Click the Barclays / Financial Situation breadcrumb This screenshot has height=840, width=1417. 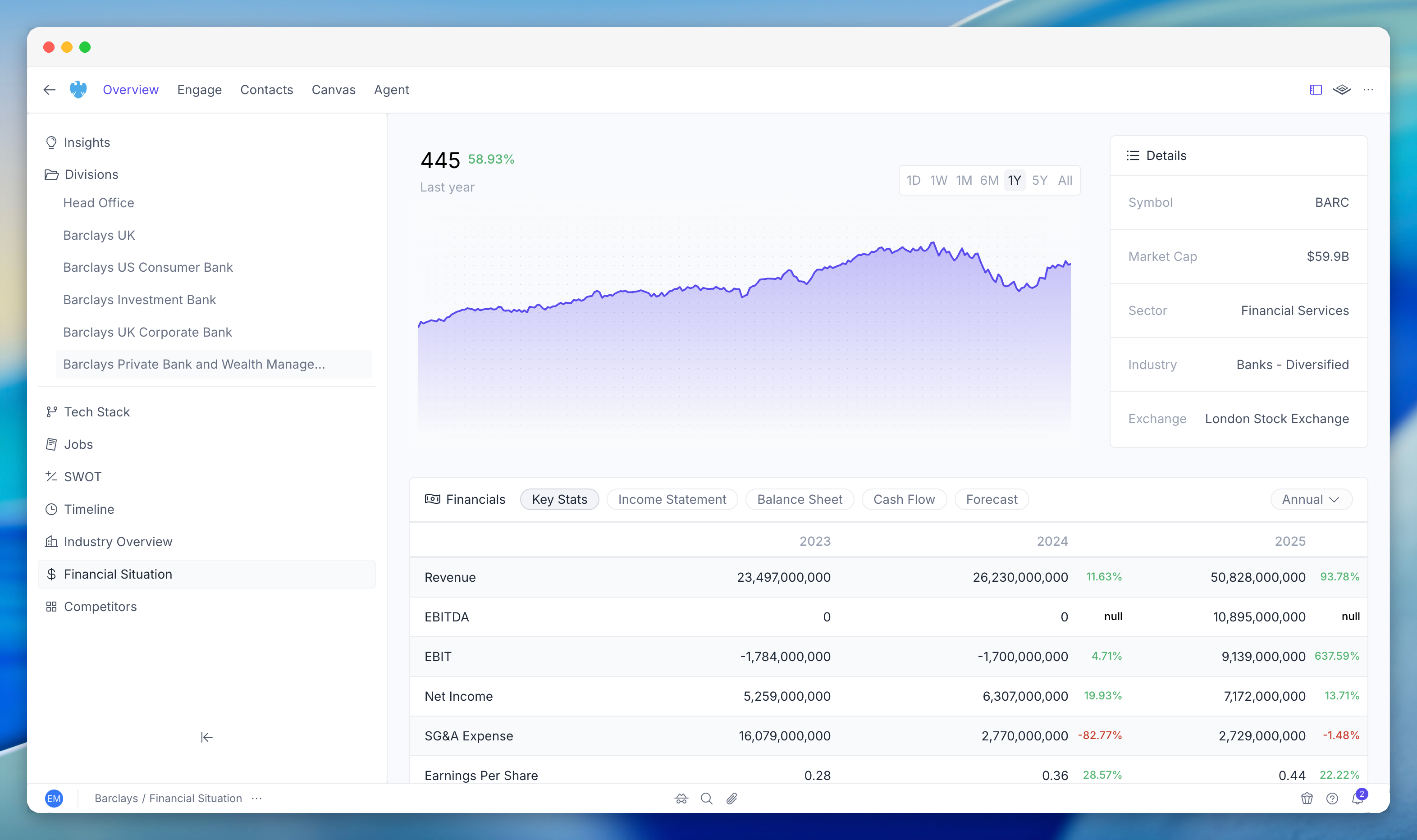click(168, 799)
